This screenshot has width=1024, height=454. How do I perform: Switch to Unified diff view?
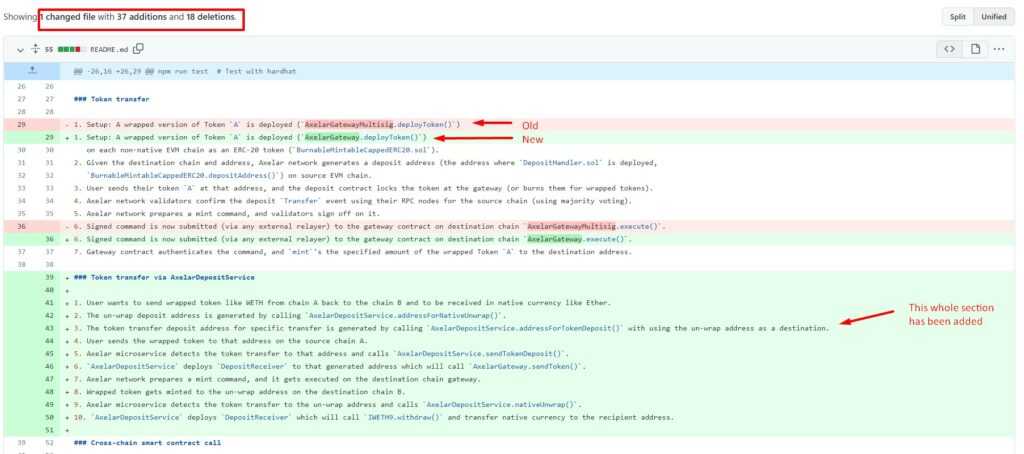(x=993, y=17)
